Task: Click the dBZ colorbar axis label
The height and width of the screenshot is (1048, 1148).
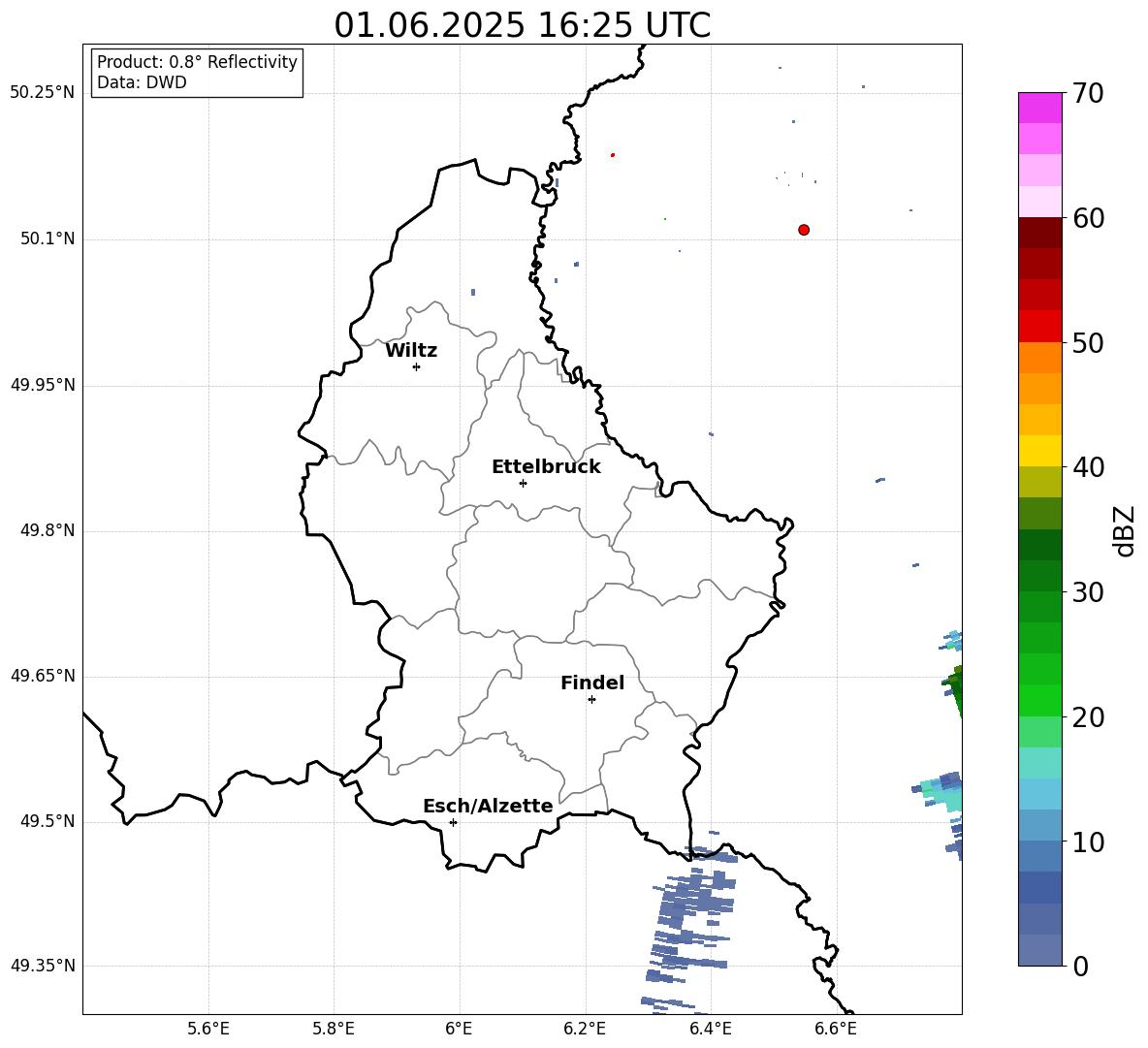Action: (1126, 530)
